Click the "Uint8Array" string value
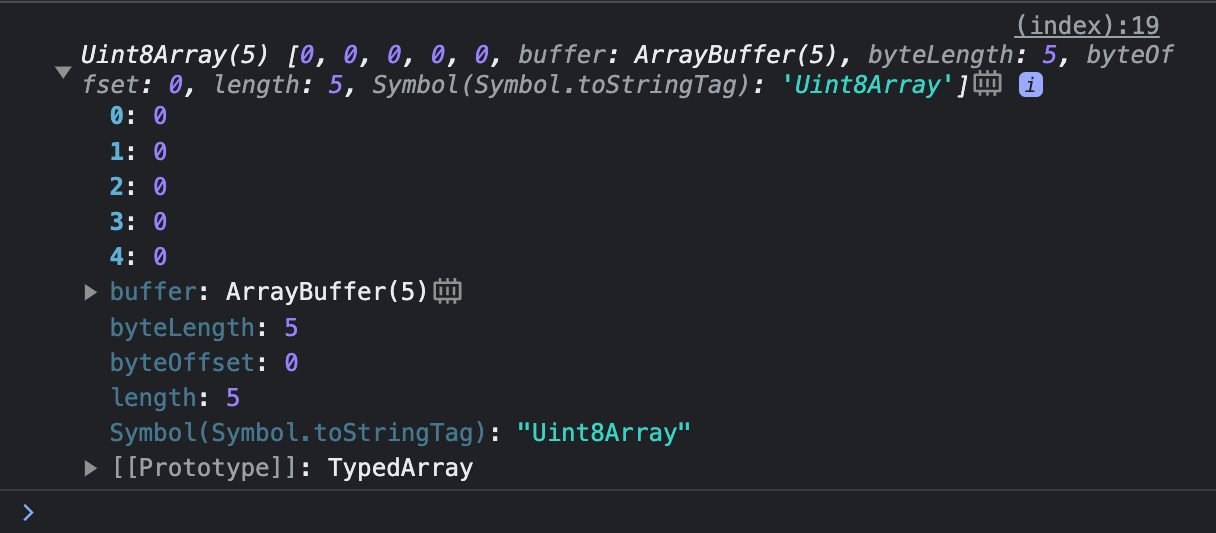The height and width of the screenshot is (533, 1216). tap(604, 433)
